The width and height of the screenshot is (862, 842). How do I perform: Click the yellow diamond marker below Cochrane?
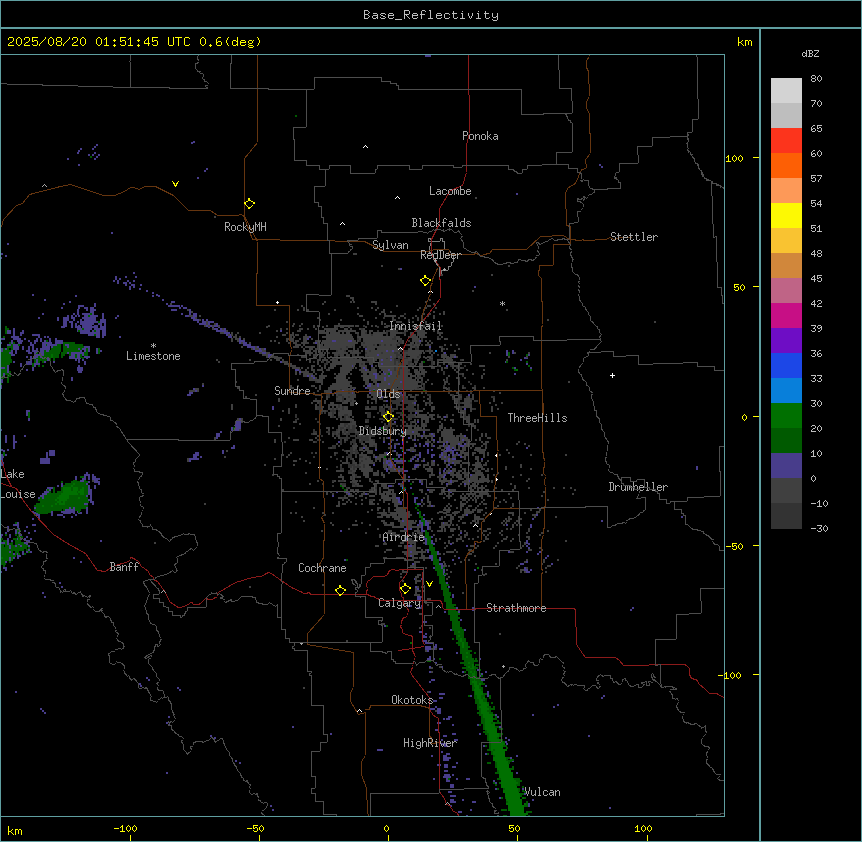click(340, 590)
